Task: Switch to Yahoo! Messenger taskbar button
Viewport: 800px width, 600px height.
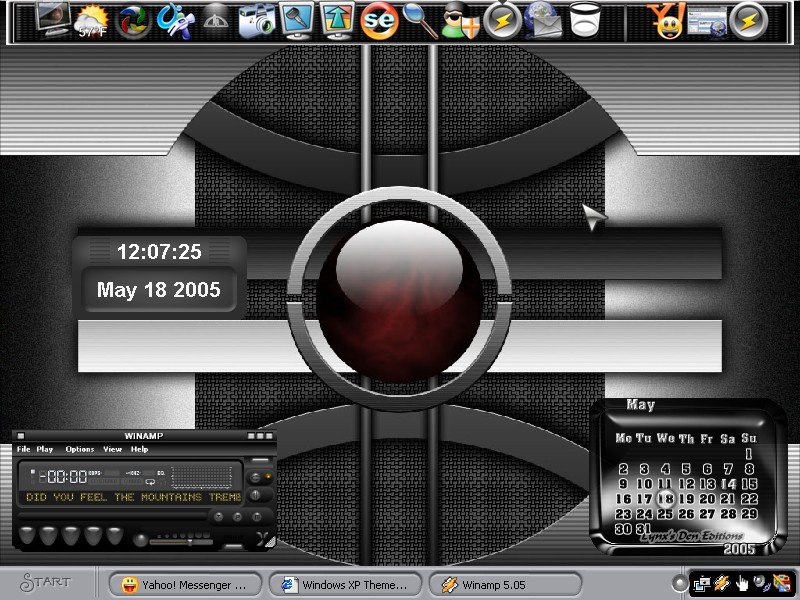Action: (186, 585)
